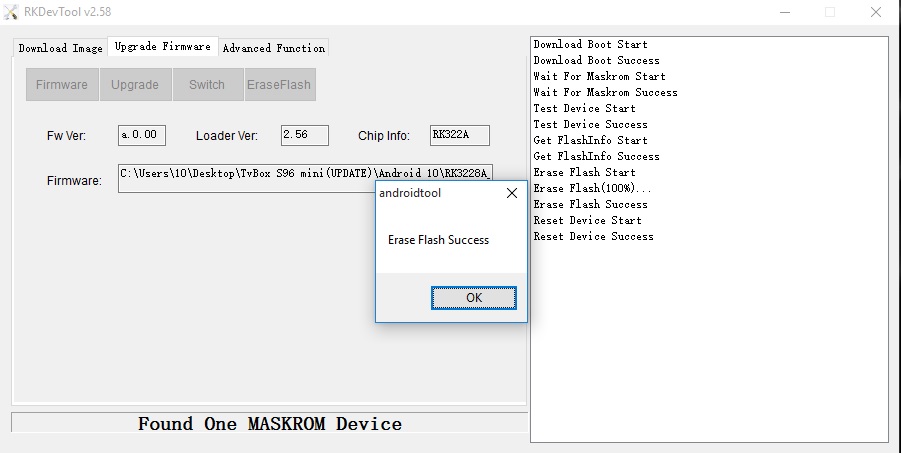The height and width of the screenshot is (453, 901).
Task: Switch to the Download Image tab
Action: 60,48
